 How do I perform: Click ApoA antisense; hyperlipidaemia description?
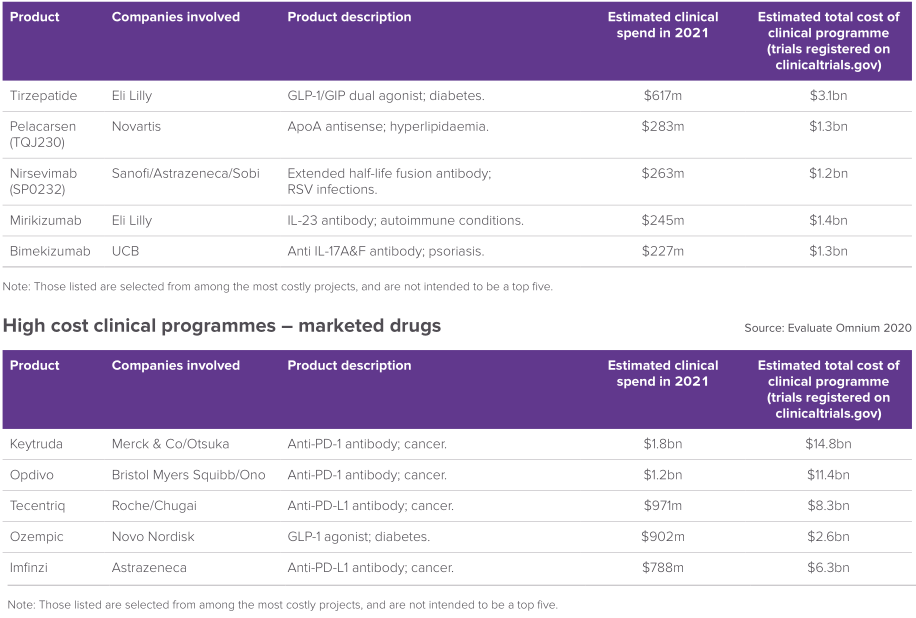tap(388, 126)
